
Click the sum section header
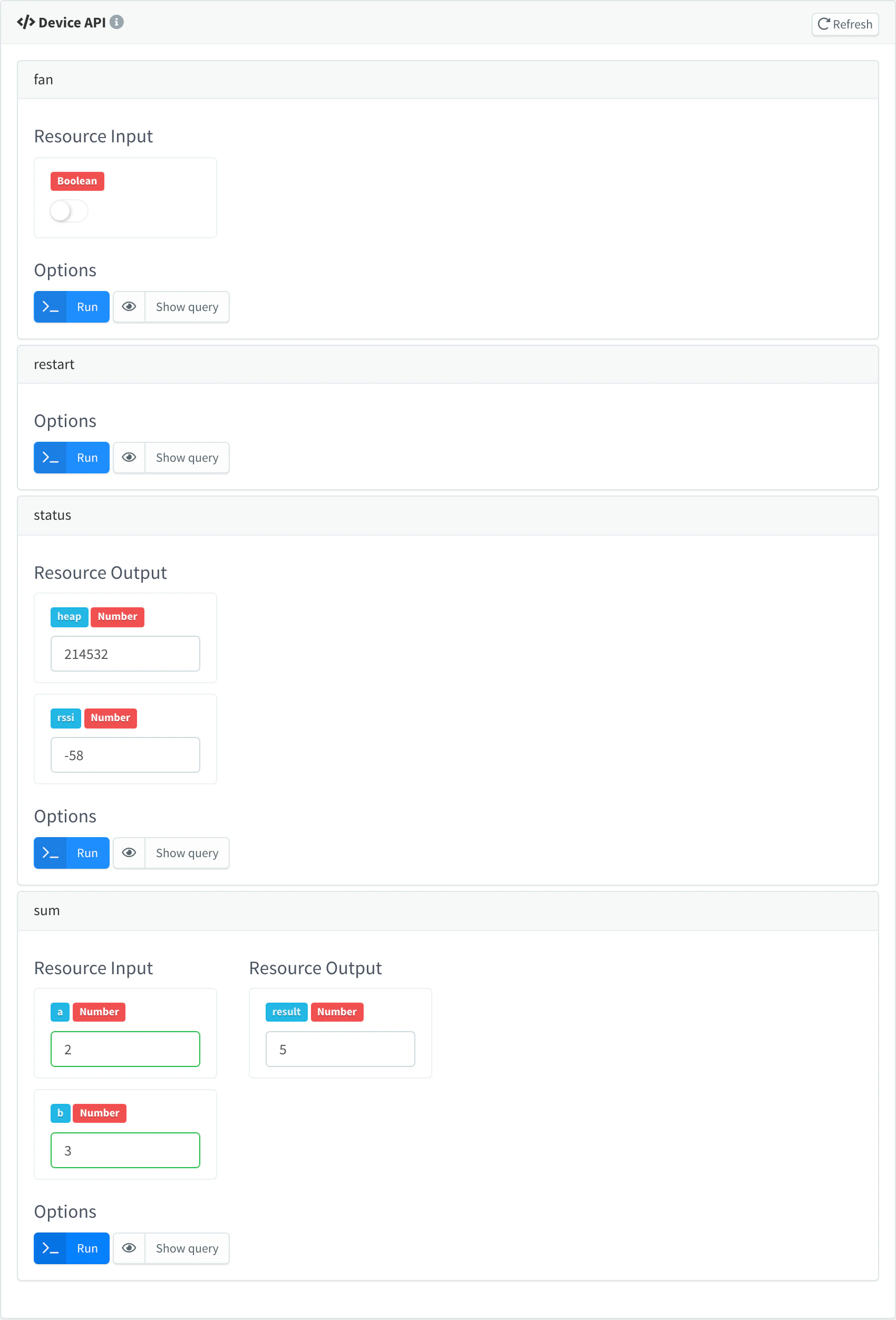point(448,911)
